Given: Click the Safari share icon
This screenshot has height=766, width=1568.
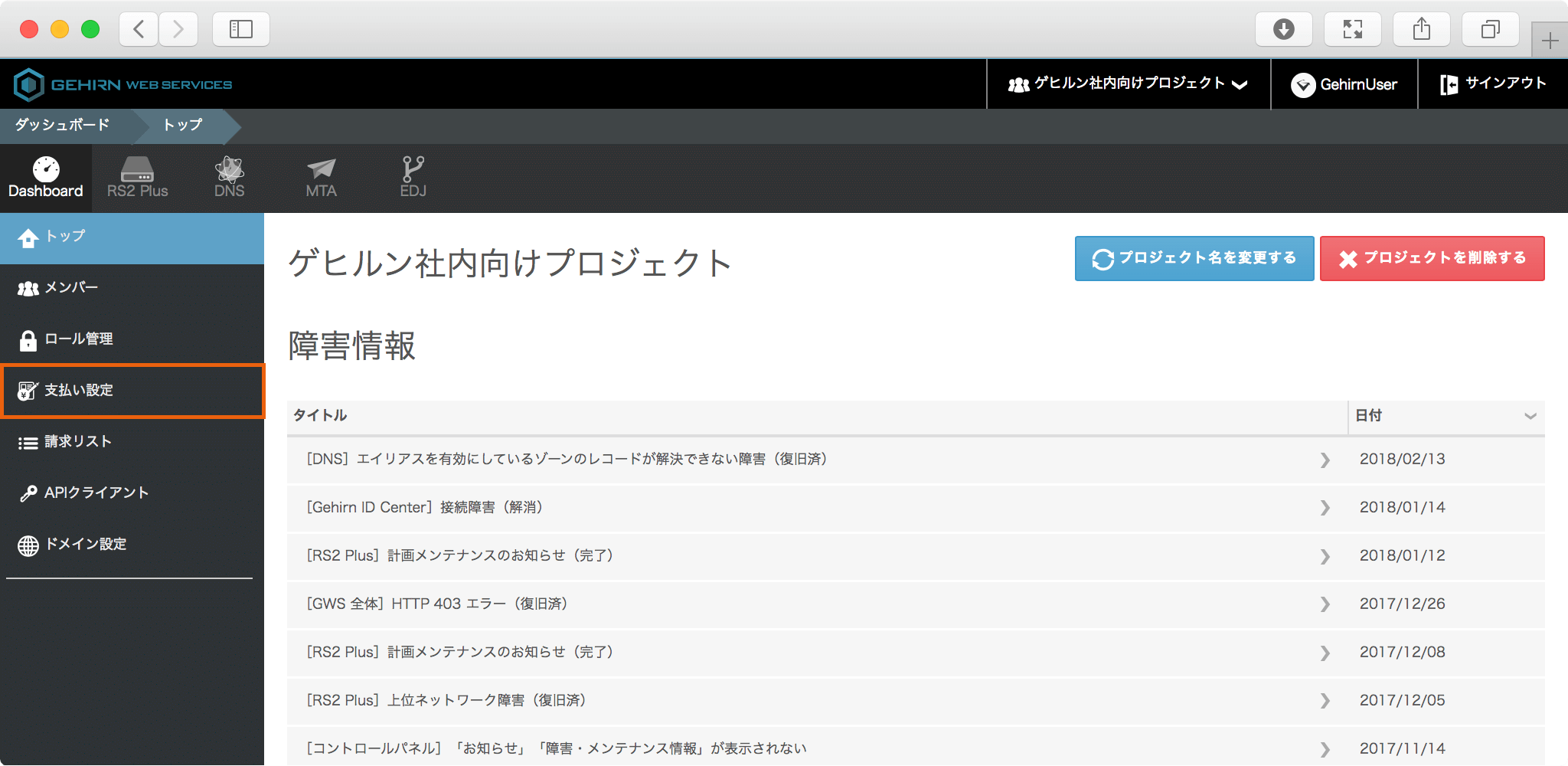Looking at the screenshot, I should [1421, 29].
